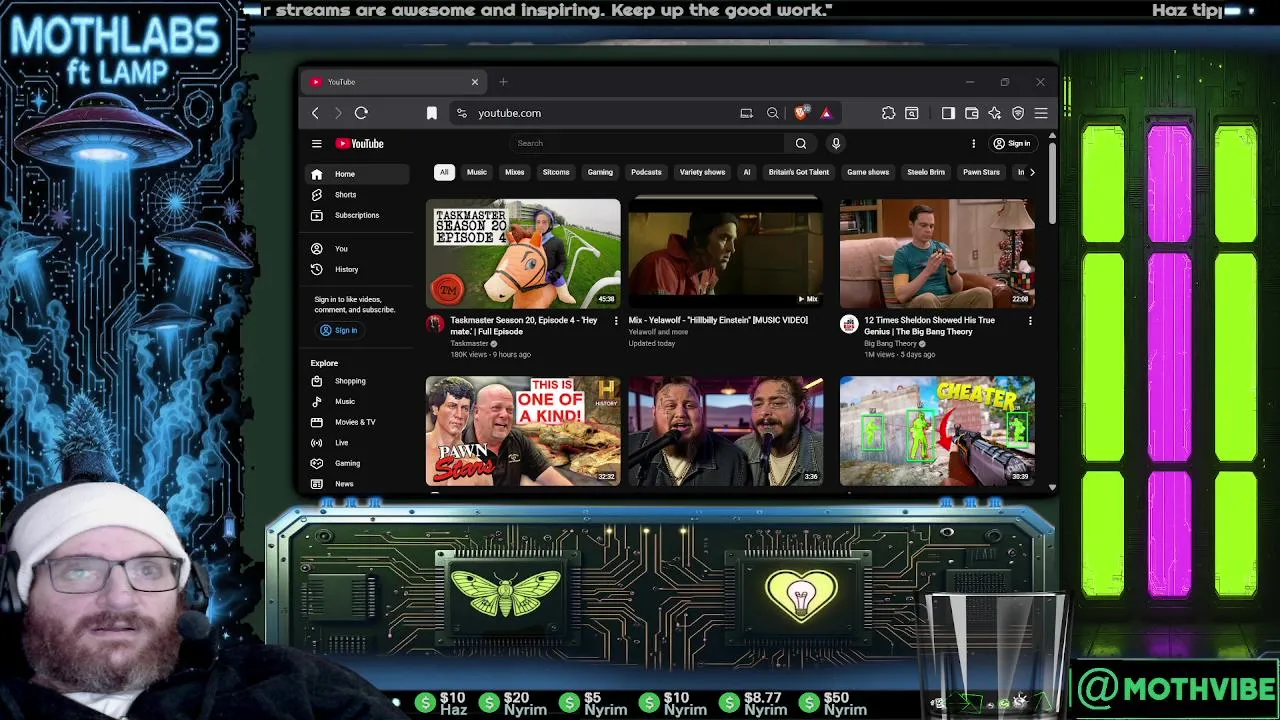
Task: Open the Brave Wallet icon
Action: pos(971,113)
